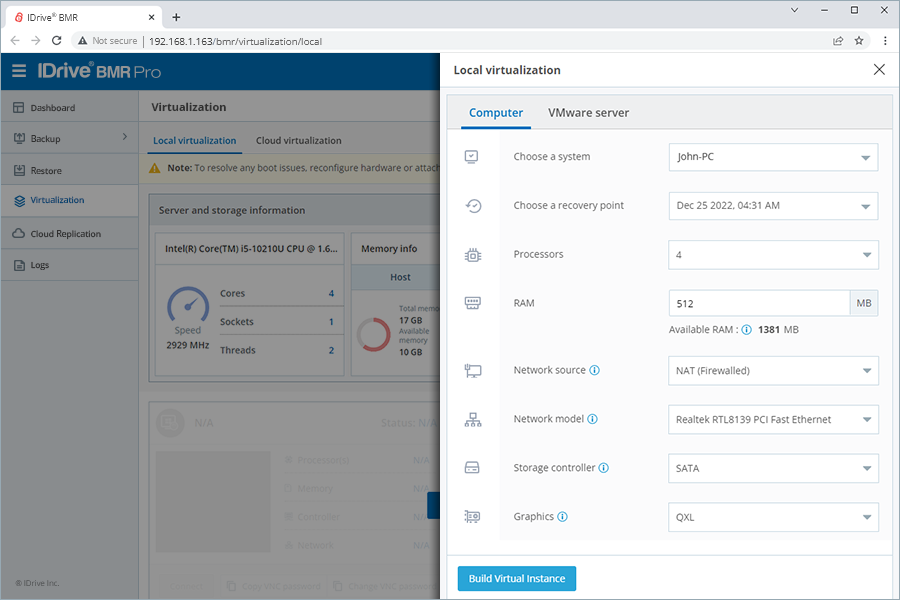Open the recovery point dropdown

tap(773, 206)
